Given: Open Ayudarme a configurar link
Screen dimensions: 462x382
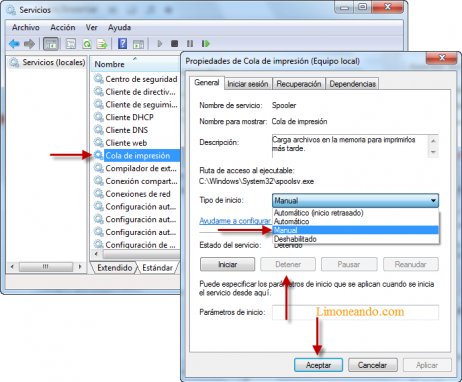Looking at the screenshot, I should (235, 221).
